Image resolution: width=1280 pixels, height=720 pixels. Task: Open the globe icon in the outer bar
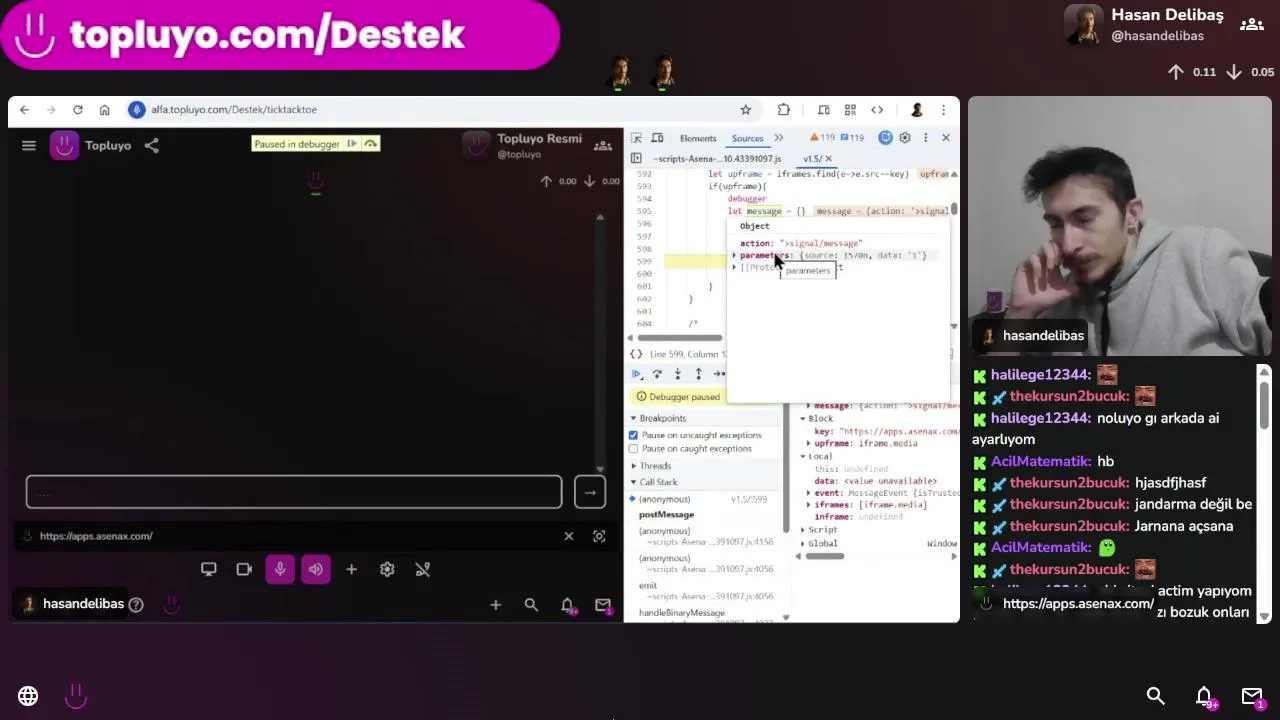coord(28,696)
